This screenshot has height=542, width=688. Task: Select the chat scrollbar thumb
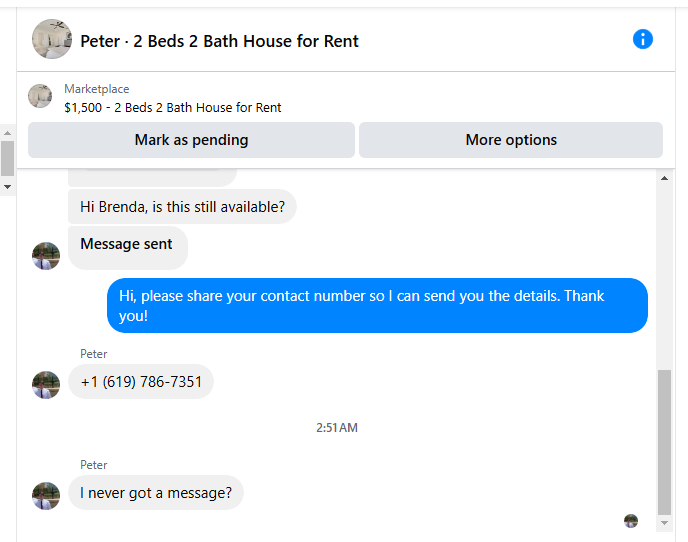tap(664, 442)
